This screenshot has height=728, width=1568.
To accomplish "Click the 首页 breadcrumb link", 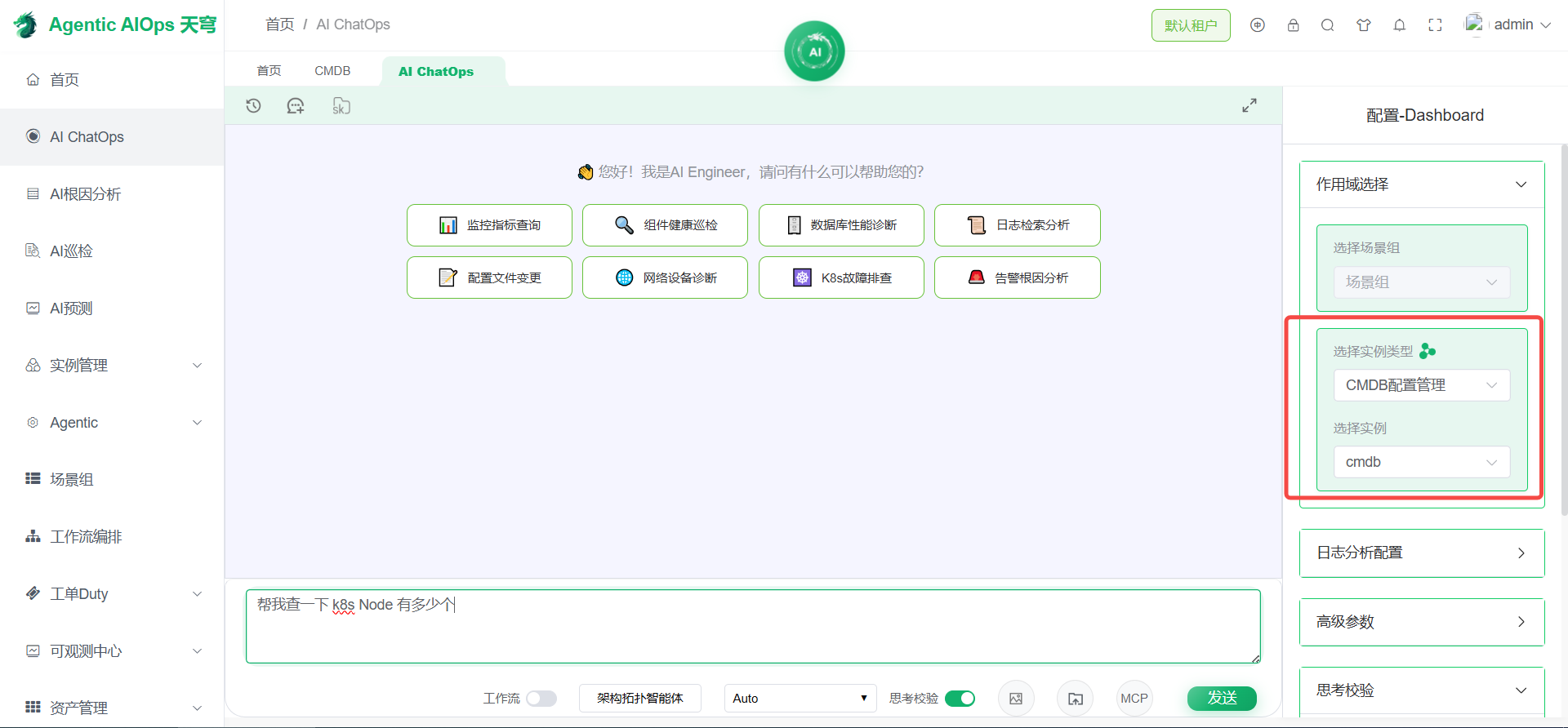I will (279, 24).
